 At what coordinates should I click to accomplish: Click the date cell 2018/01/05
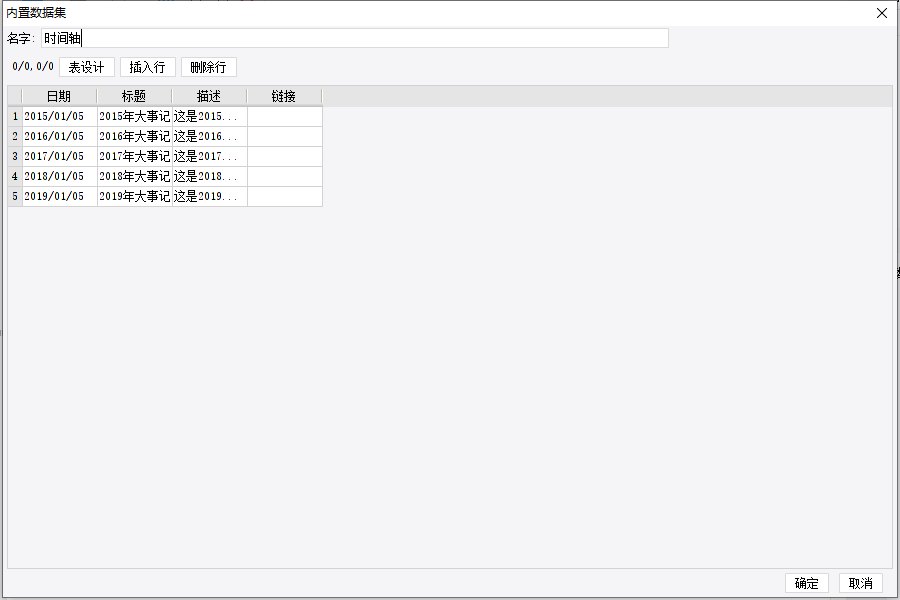[x=60, y=177]
